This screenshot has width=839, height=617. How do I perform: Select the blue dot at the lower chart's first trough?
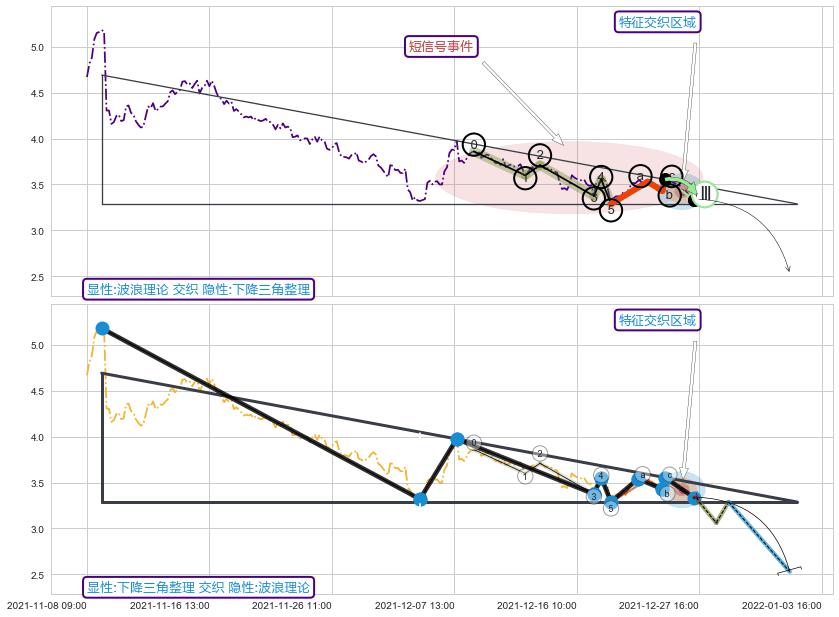420,499
